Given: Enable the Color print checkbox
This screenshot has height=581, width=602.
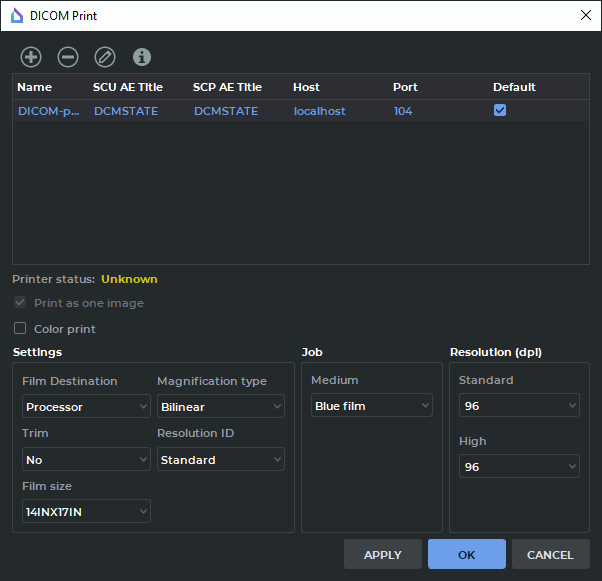Looking at the screenshot, I should [x=20, y=328].
